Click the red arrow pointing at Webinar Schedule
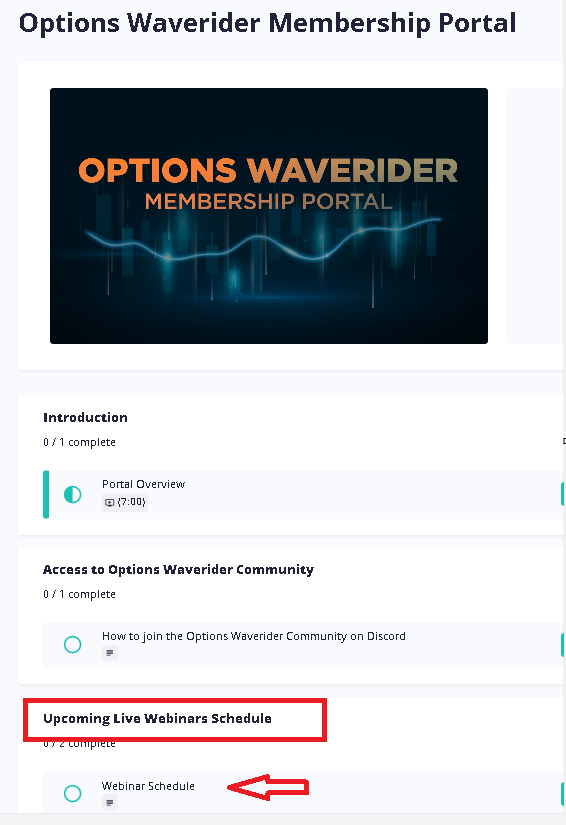 [268, 787]
